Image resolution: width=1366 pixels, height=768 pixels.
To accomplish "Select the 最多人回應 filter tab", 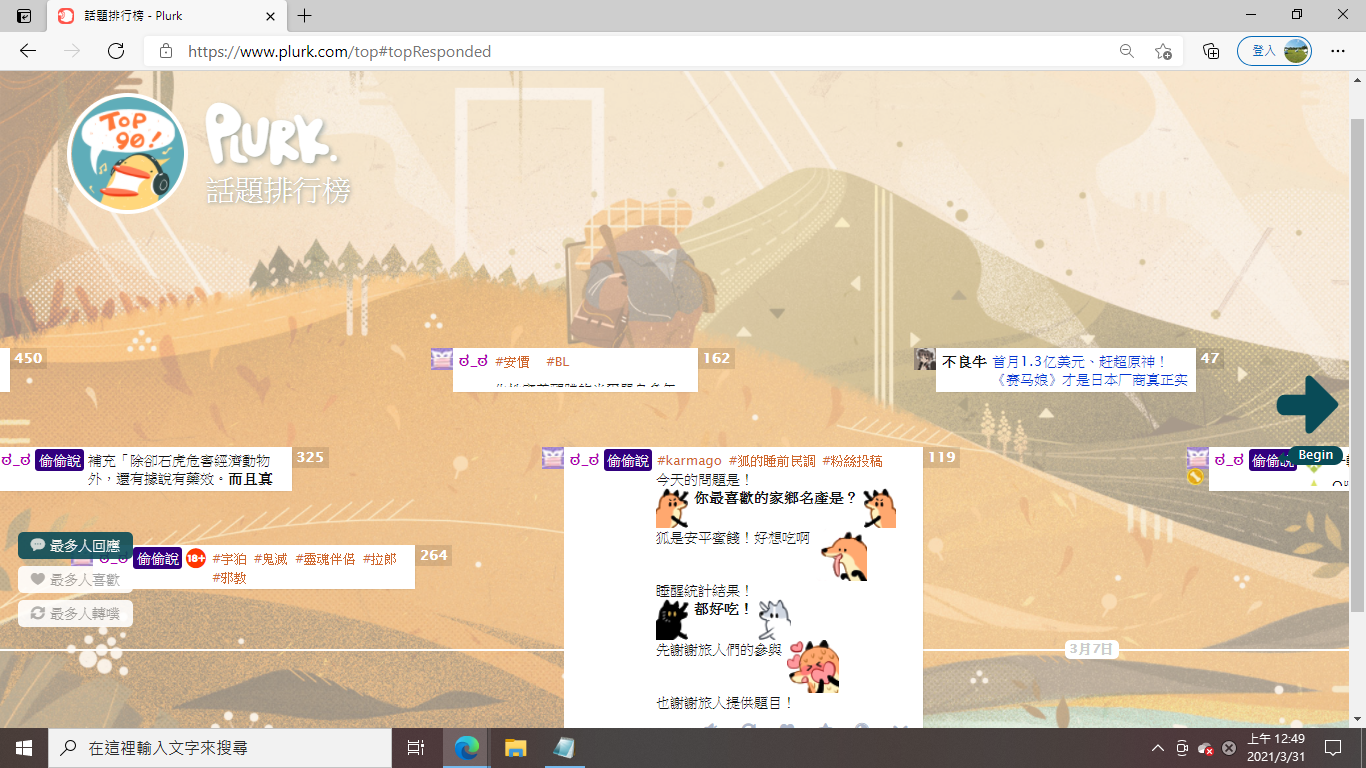I will click(75, 545).
